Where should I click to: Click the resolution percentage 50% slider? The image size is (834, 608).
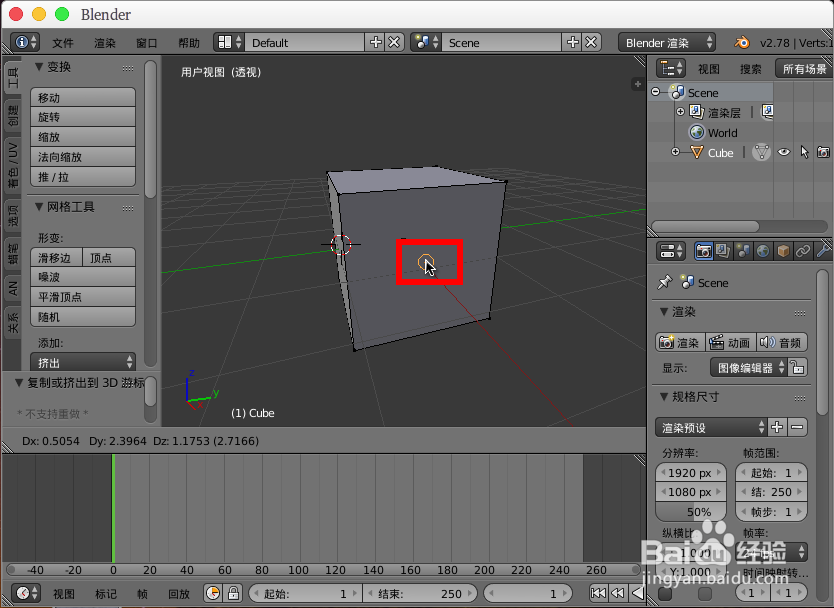click(691, 512)
